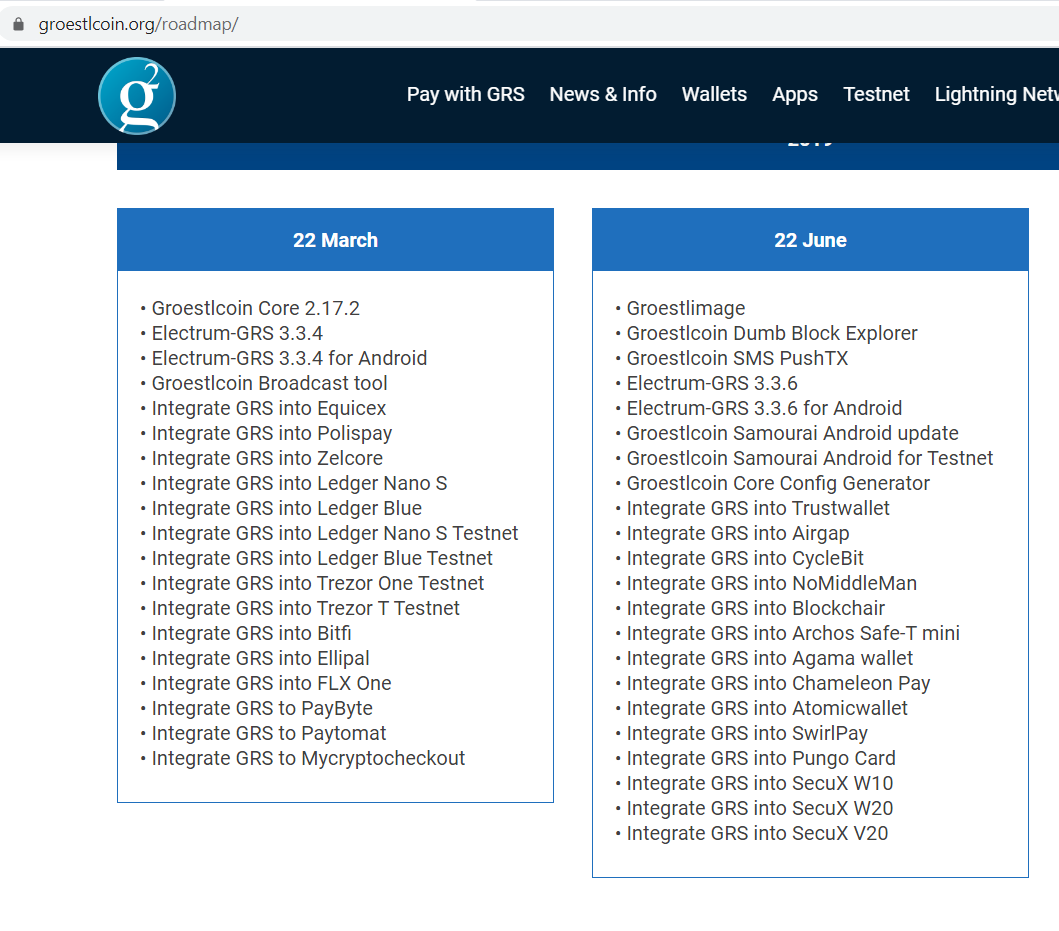The height and width of the screenshot is (931, 1059).
Task: Click Integrate GRS into Chameleon Pay
Action: click(x=778, y=683)
